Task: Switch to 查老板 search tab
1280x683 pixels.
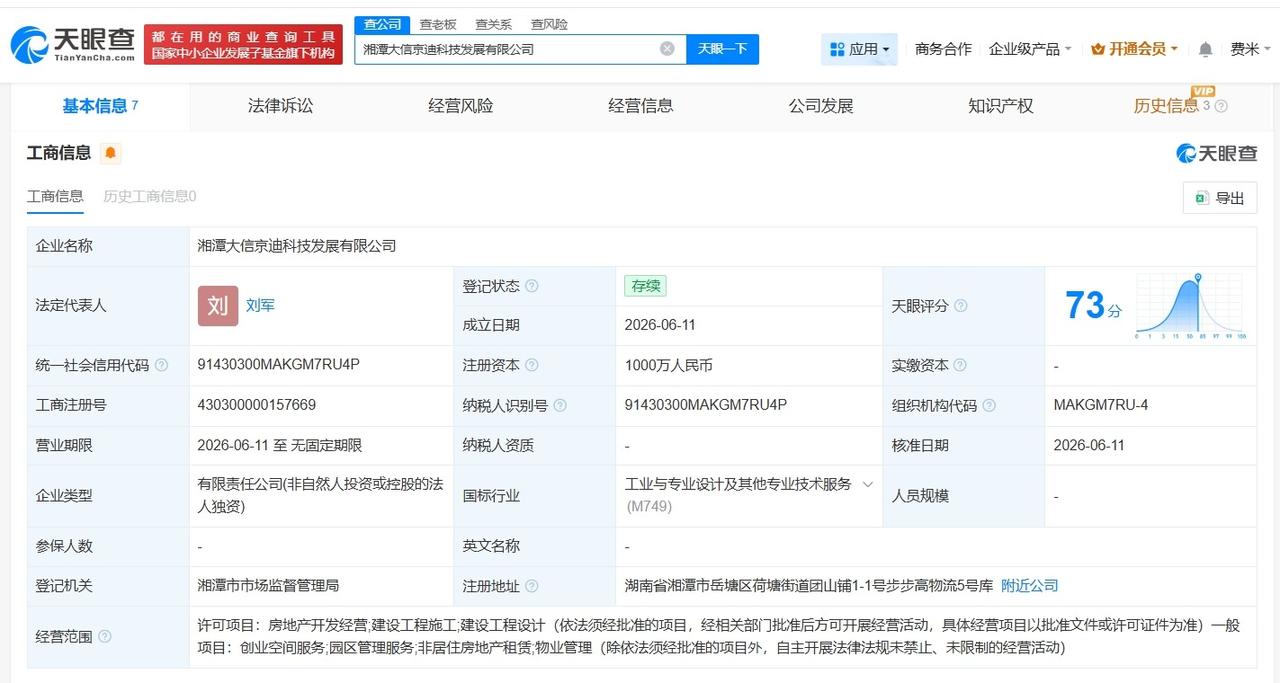Action: [x=438, y=24]
